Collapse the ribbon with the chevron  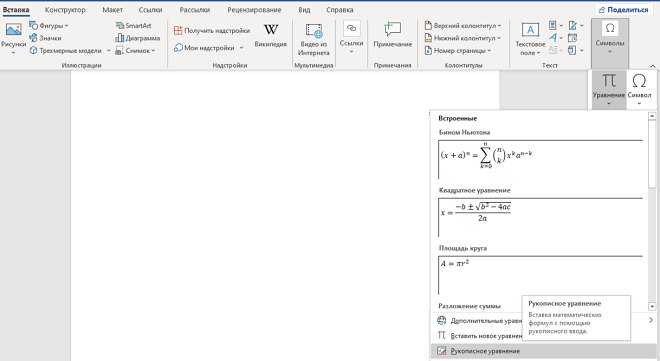tap(652, 66)
